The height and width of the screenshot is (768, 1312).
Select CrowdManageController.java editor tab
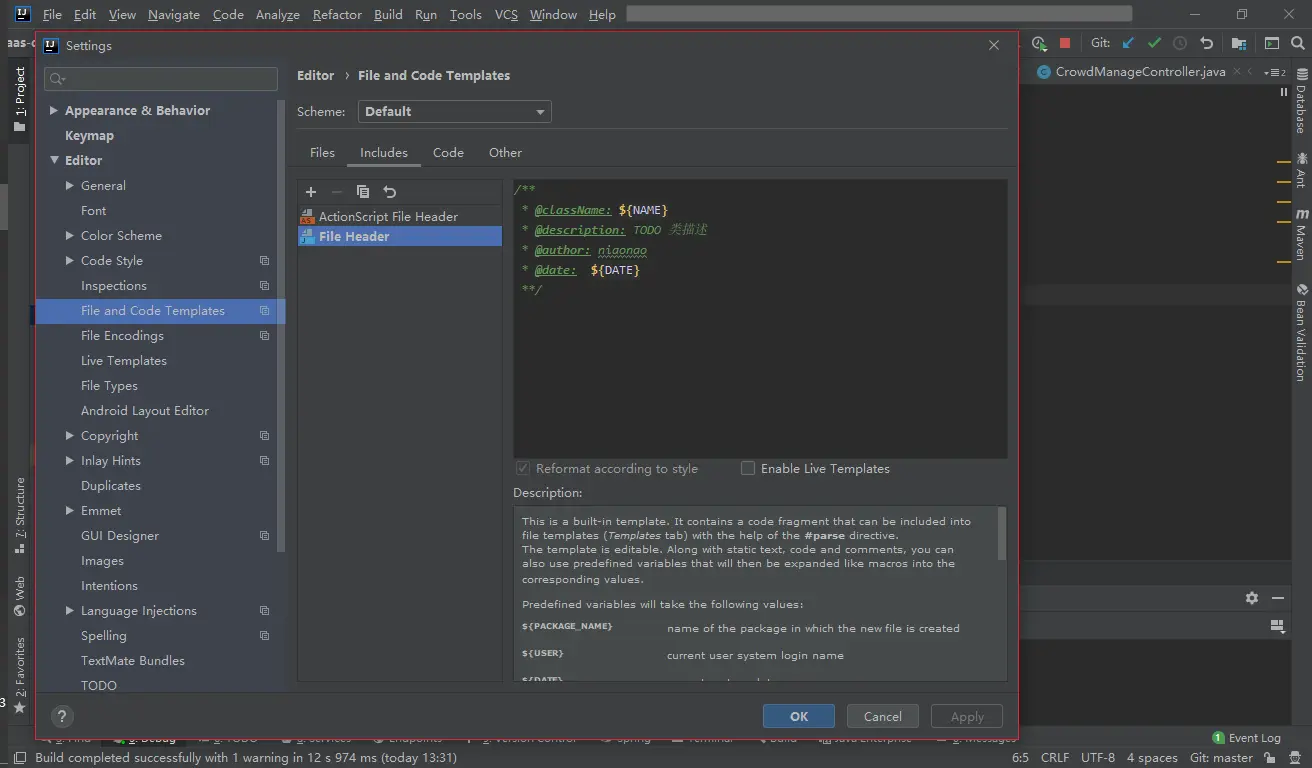tap(1140, 72)
